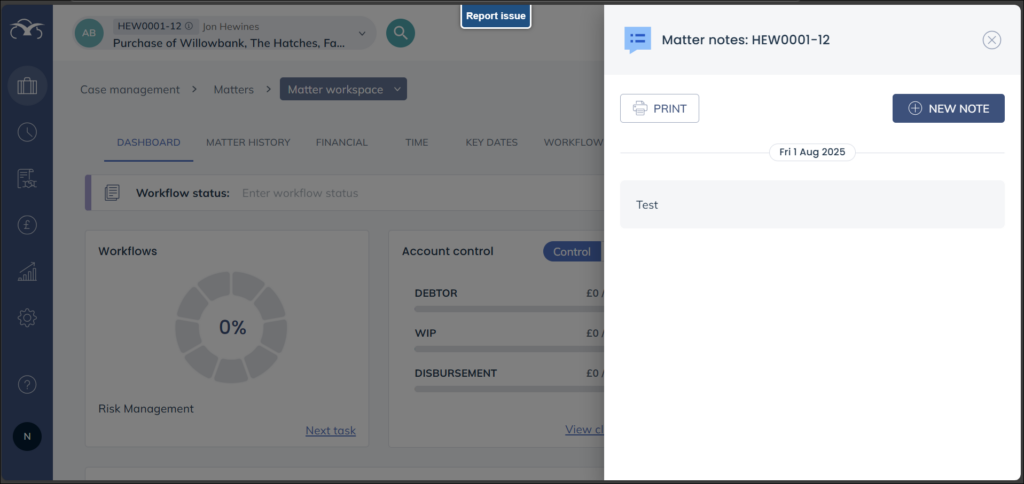
Task: Follow the Next task link
Action: click(330, 431)
